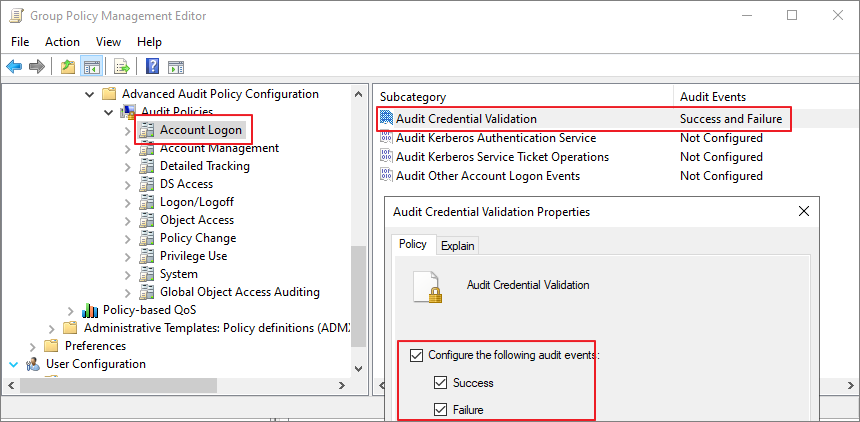Toggle the Show/Hide Console Tree icon
The image size is (860, 422).
point(91,67)
